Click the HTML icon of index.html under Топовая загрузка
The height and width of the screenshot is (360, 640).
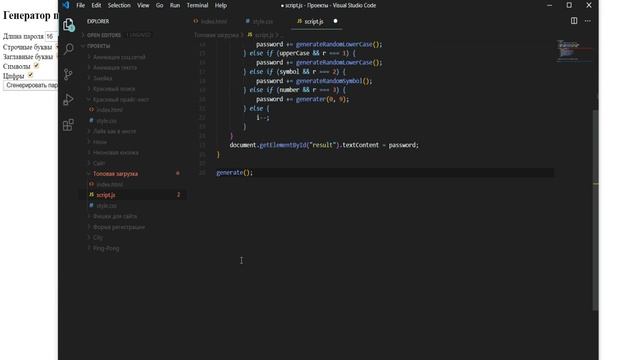(91, 184)
